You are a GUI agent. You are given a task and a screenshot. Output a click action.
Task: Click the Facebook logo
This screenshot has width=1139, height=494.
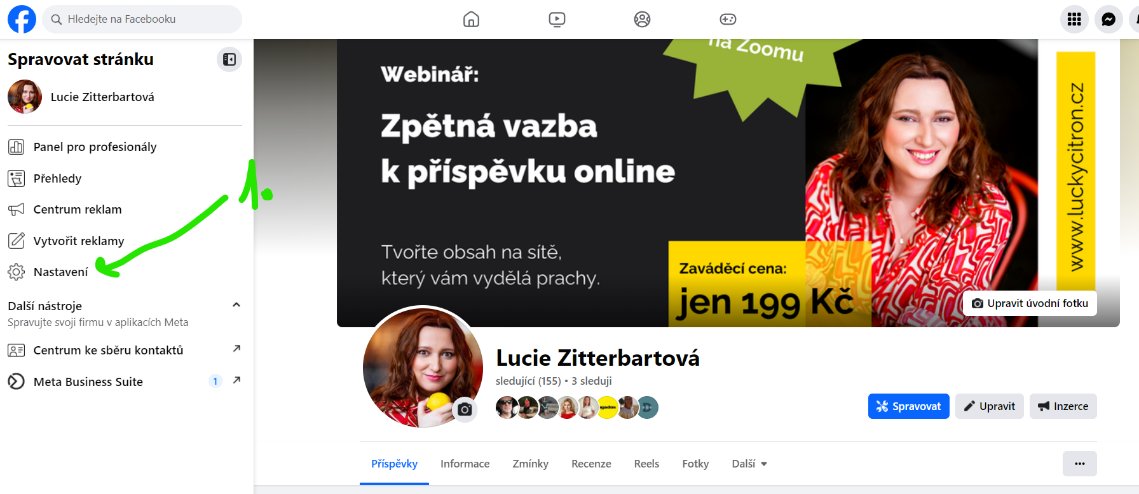tap(22, 20)
